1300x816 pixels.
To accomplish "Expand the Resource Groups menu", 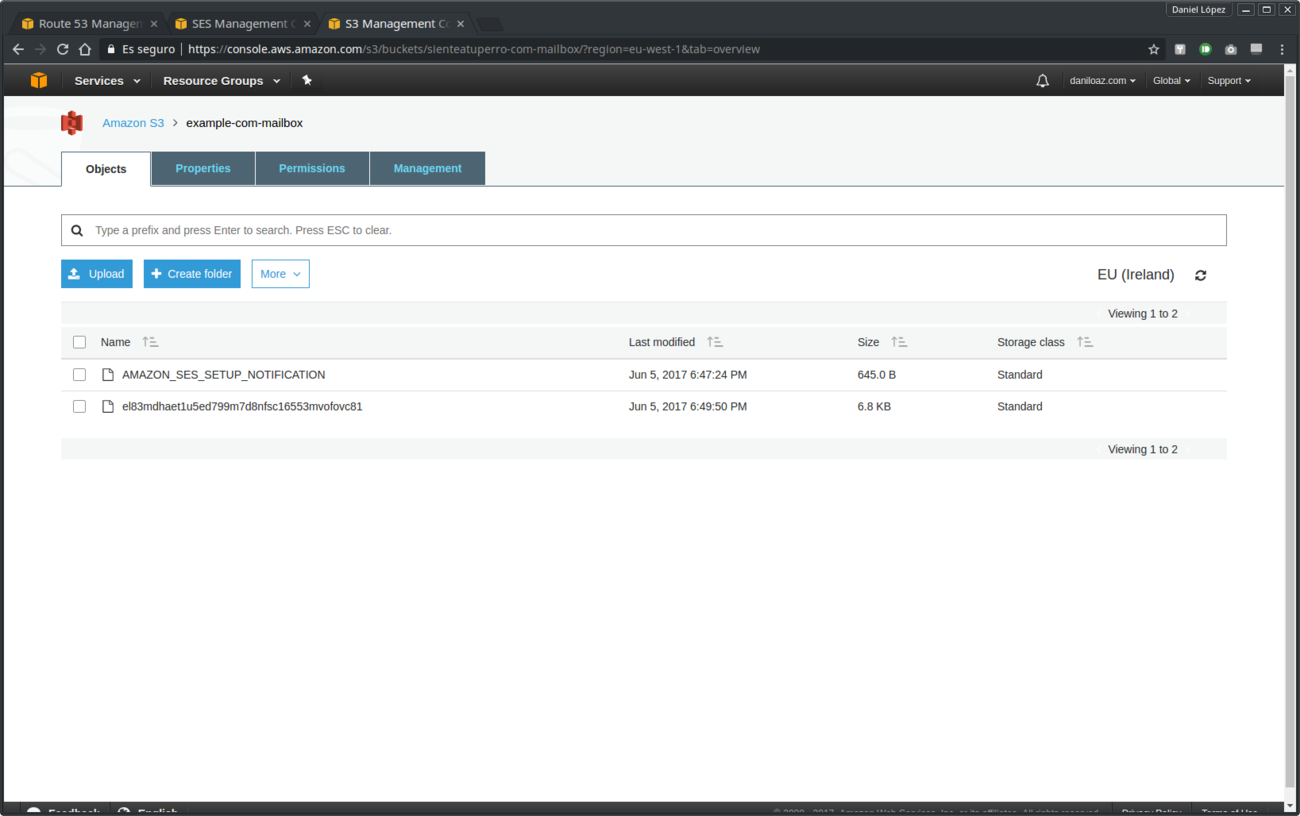I will point(221,81).
